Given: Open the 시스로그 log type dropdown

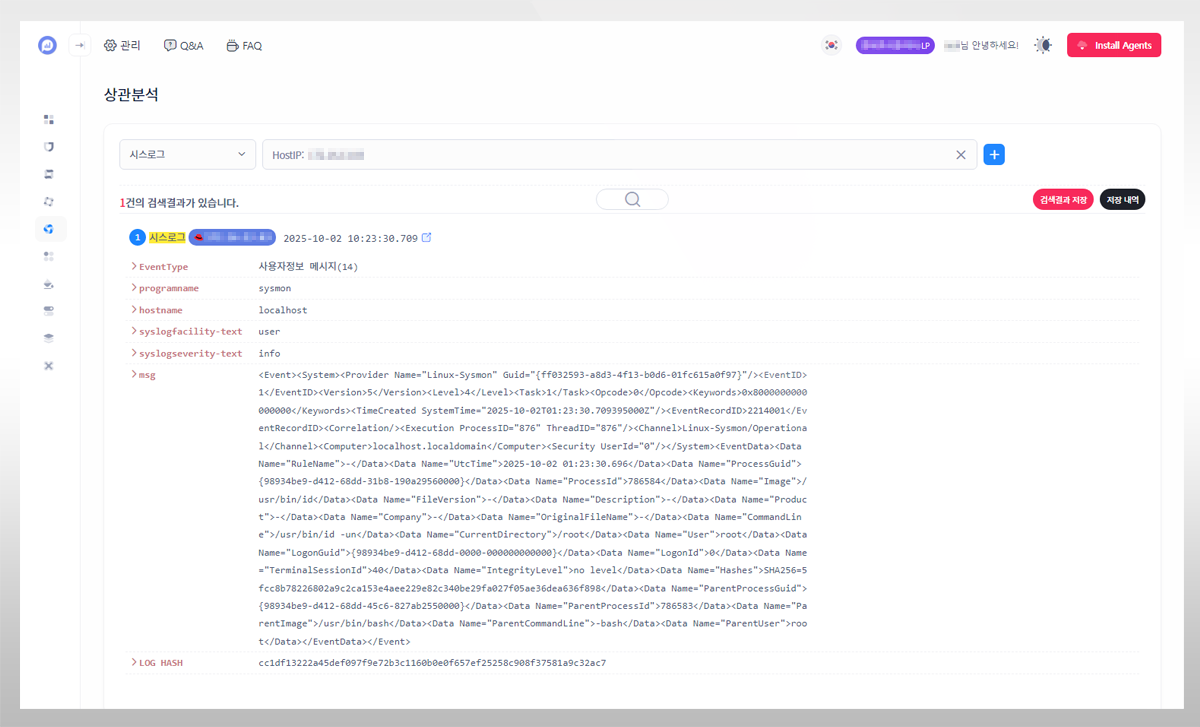Looking at the screenshot, I should point(187,155).
